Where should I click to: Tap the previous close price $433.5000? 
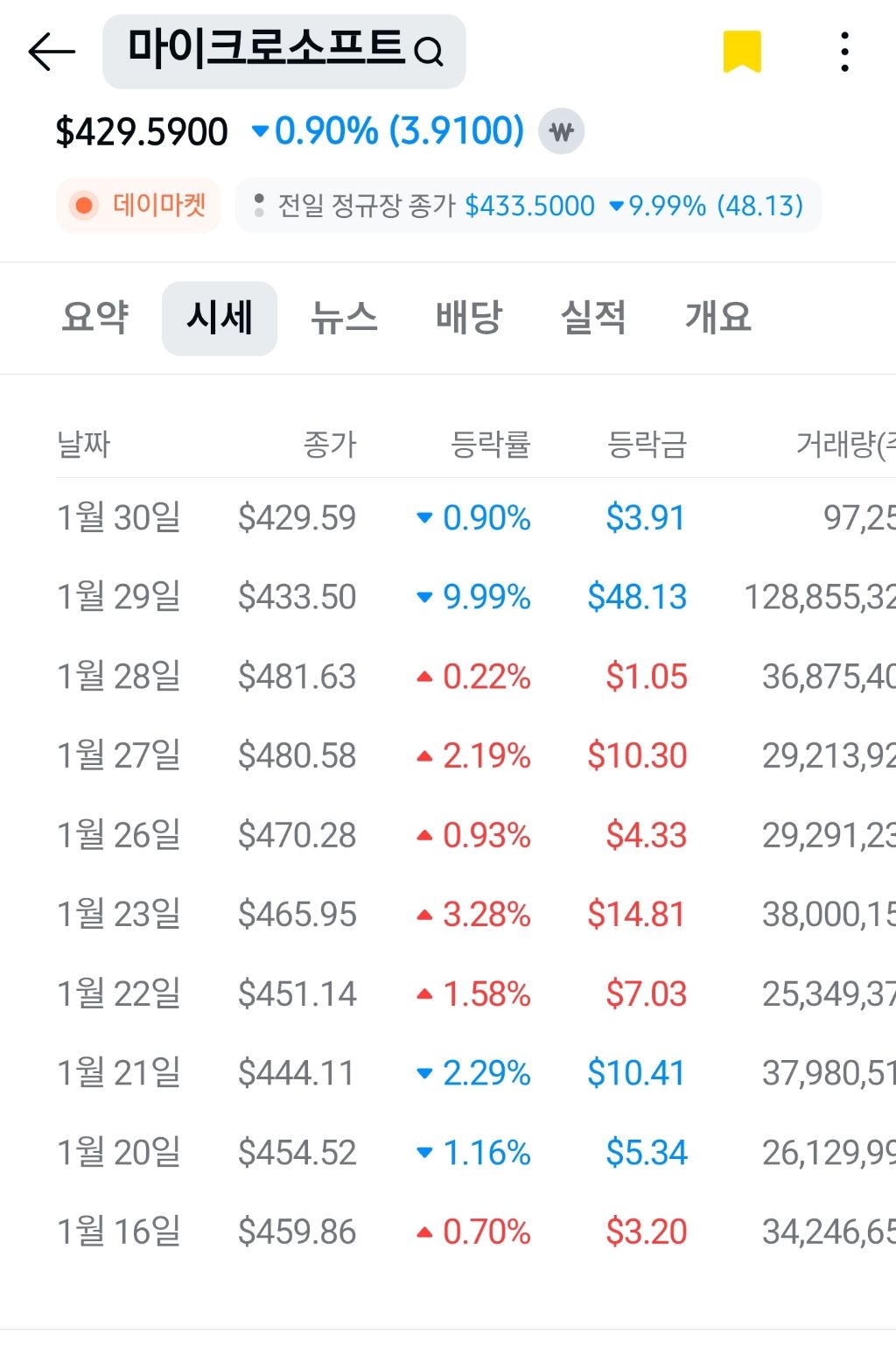click(528, 206)
